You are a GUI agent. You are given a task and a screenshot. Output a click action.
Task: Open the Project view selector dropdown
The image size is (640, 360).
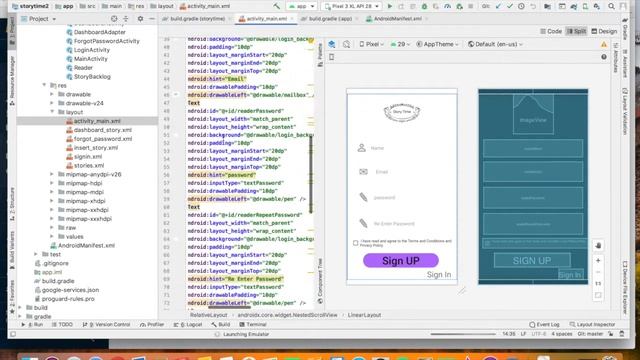(x=39, y=19)
